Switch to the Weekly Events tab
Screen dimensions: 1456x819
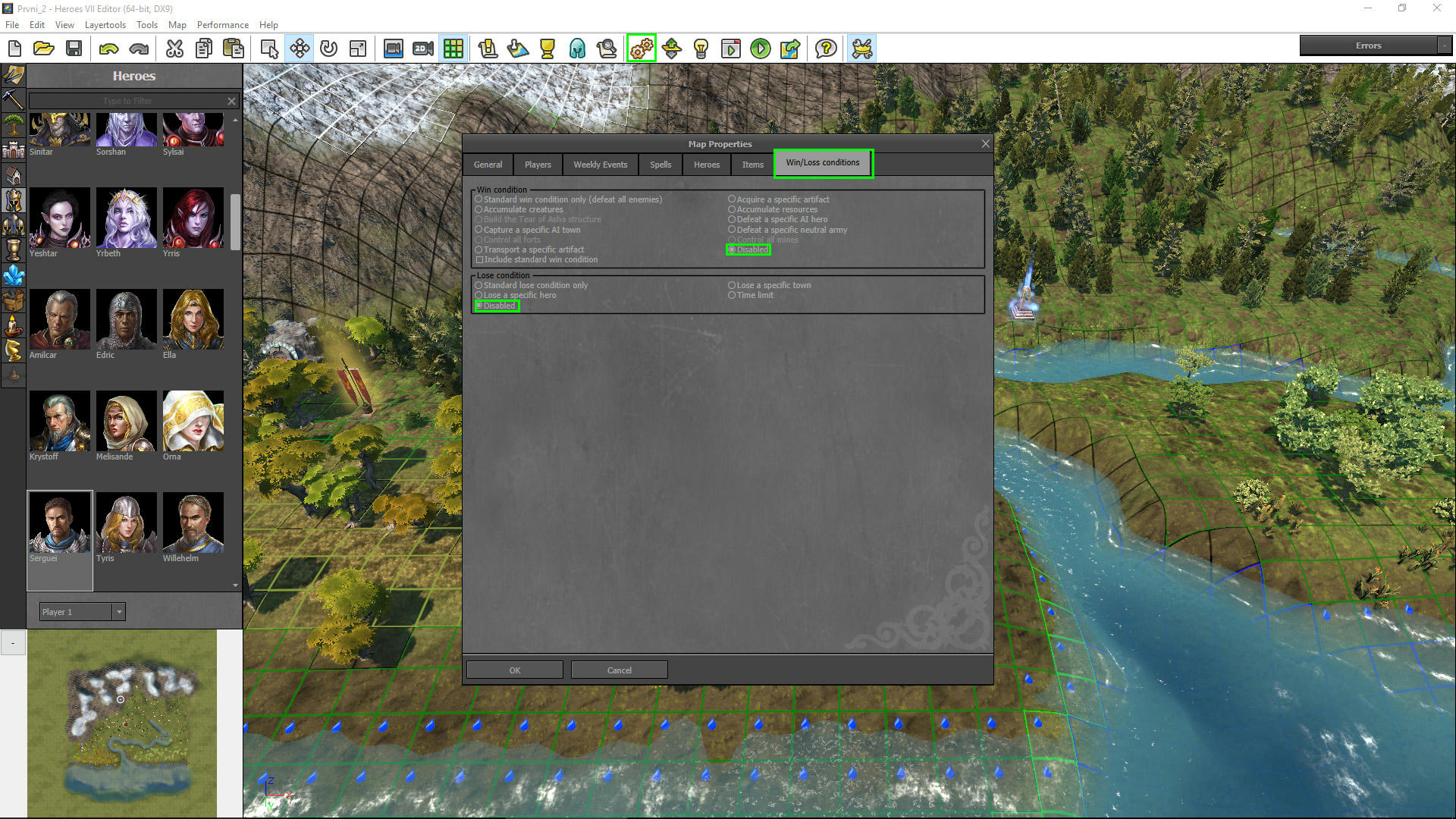(600, 165)
